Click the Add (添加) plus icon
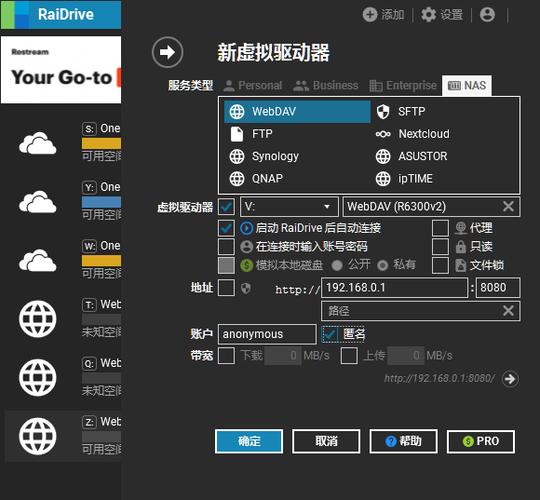This screenshot has width=540, height=500. (x=370, y=15)
